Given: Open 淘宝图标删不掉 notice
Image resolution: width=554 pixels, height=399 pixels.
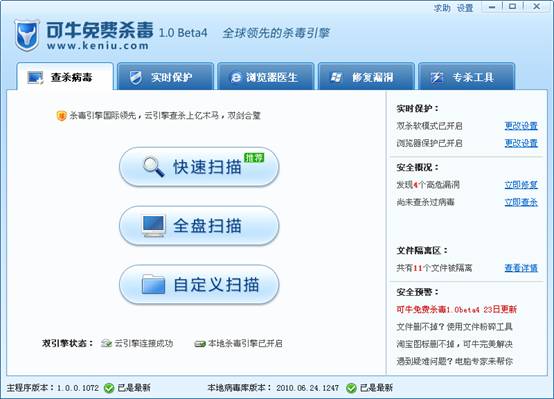Looking at the screenshot, I should coord(454,344).
